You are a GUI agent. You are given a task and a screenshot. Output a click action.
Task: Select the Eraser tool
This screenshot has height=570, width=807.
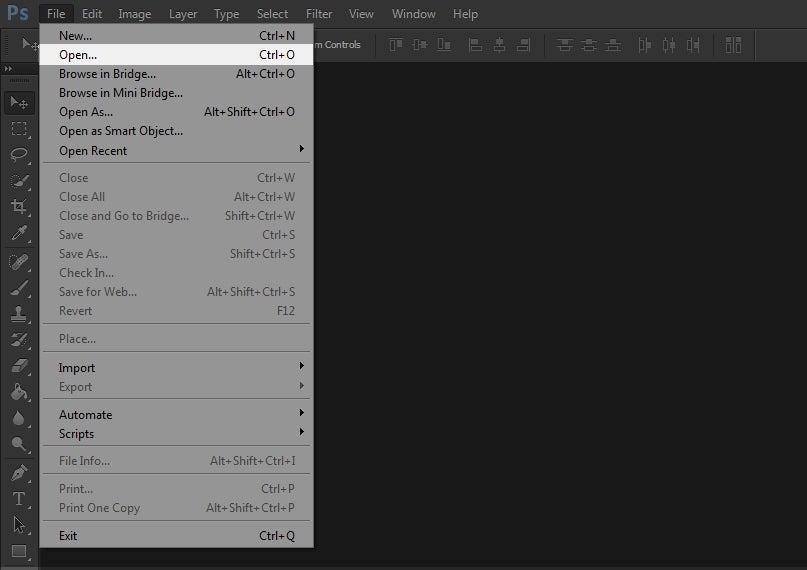coord(19,366)
